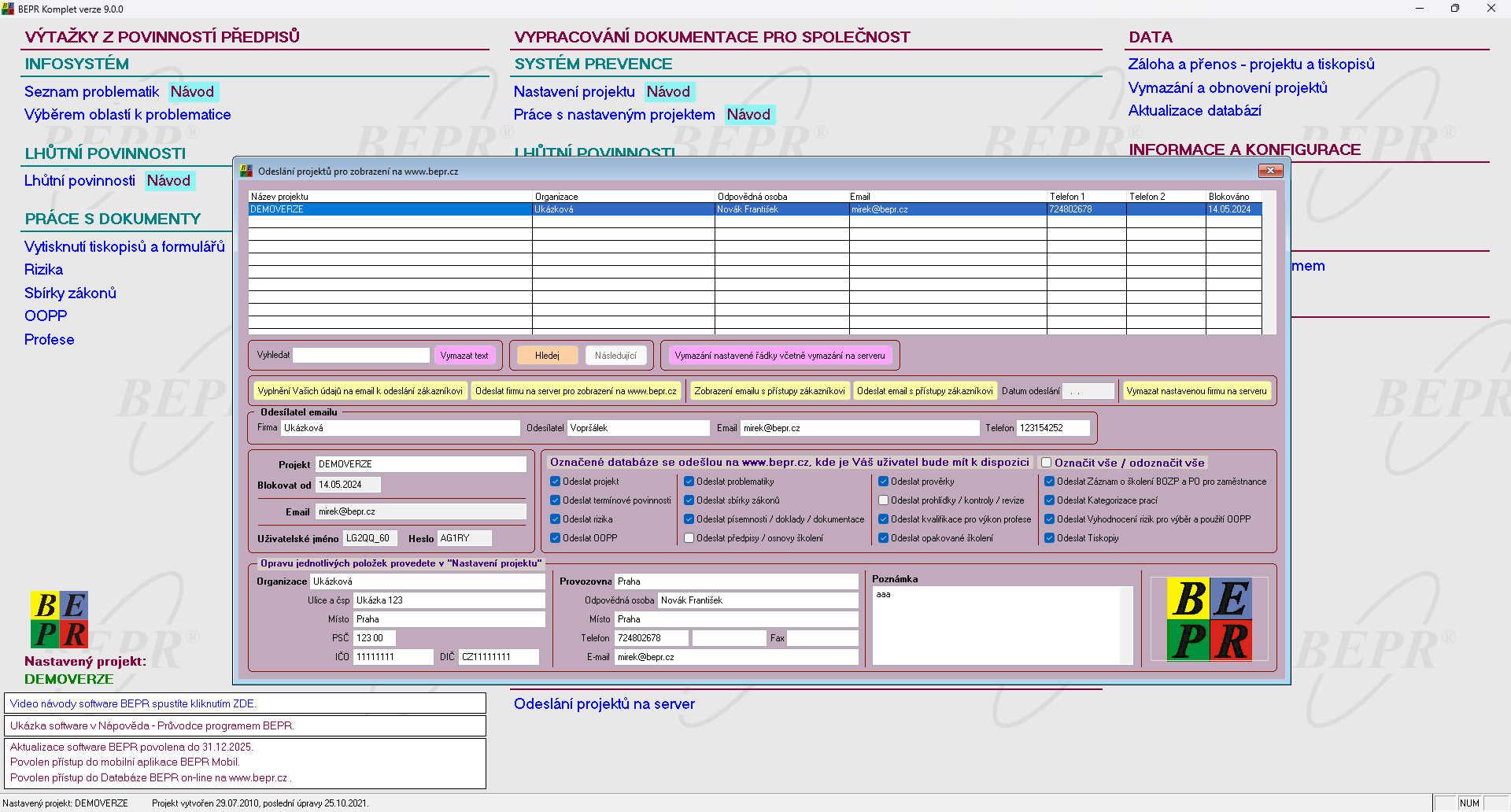Viewport: 1511px width, 812px height.
Task: Open Návod next to Lhůtní povinnosti
Action: 169,181
